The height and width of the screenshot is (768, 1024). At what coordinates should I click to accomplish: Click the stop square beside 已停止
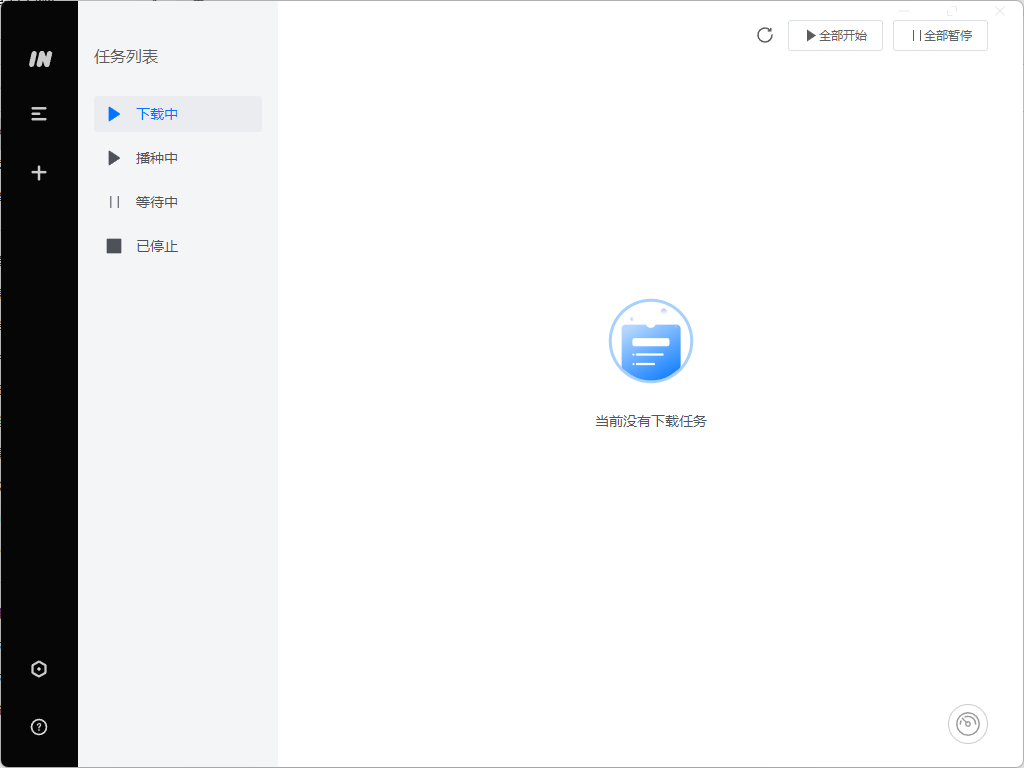[x=114, y=245]
